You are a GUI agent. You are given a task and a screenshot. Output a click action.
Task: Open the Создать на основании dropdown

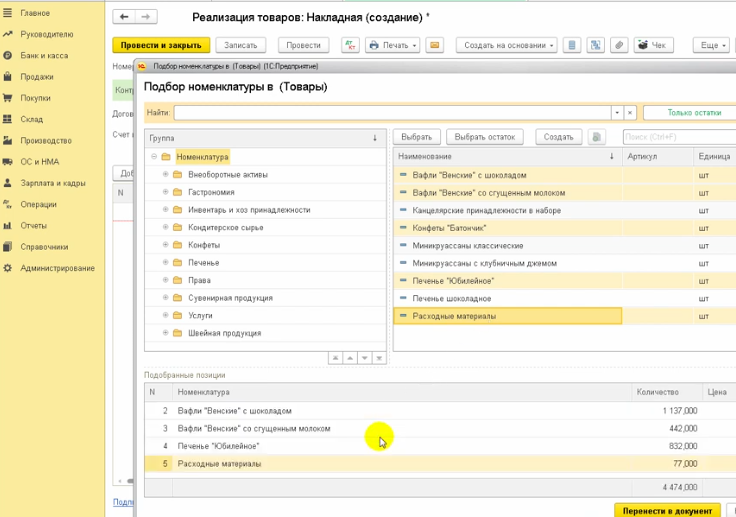507,46
